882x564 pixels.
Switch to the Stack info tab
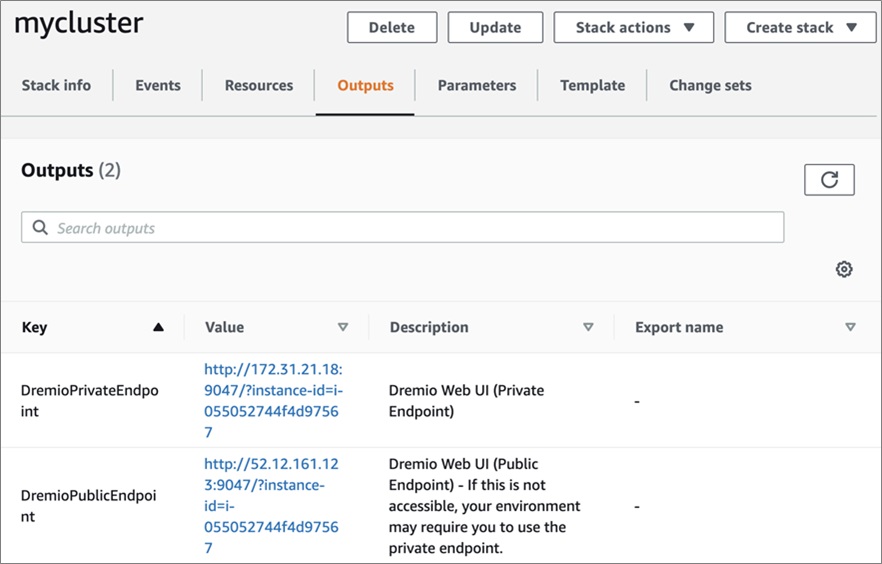point(56,85)
